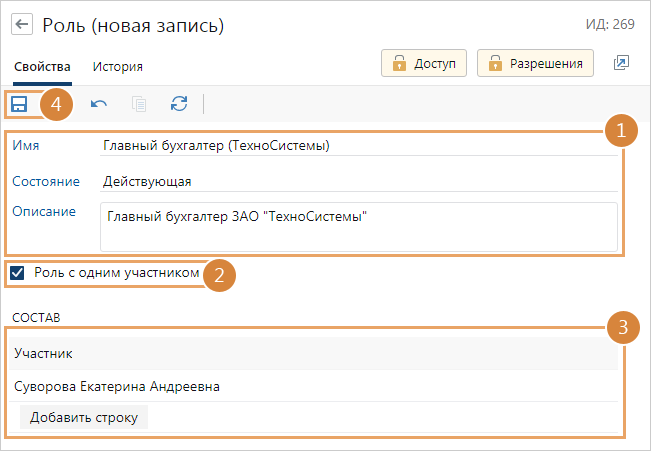651x451 pixels.
Task: Select the 'Свойства' tab
Action: coord(42,67)
